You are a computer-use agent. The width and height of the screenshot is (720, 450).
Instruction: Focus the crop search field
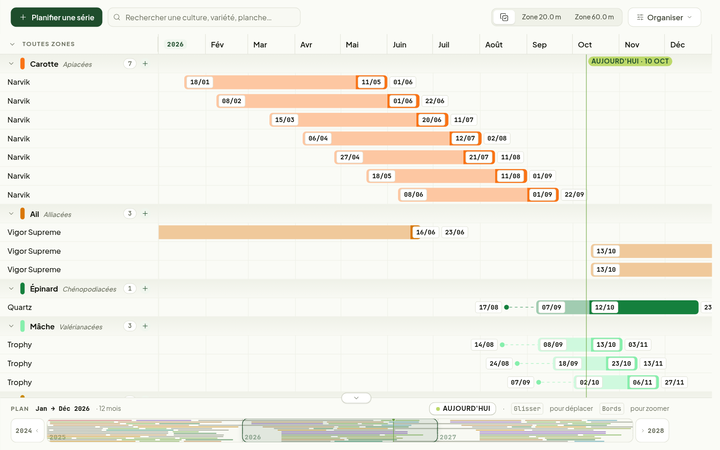point(204,17)
